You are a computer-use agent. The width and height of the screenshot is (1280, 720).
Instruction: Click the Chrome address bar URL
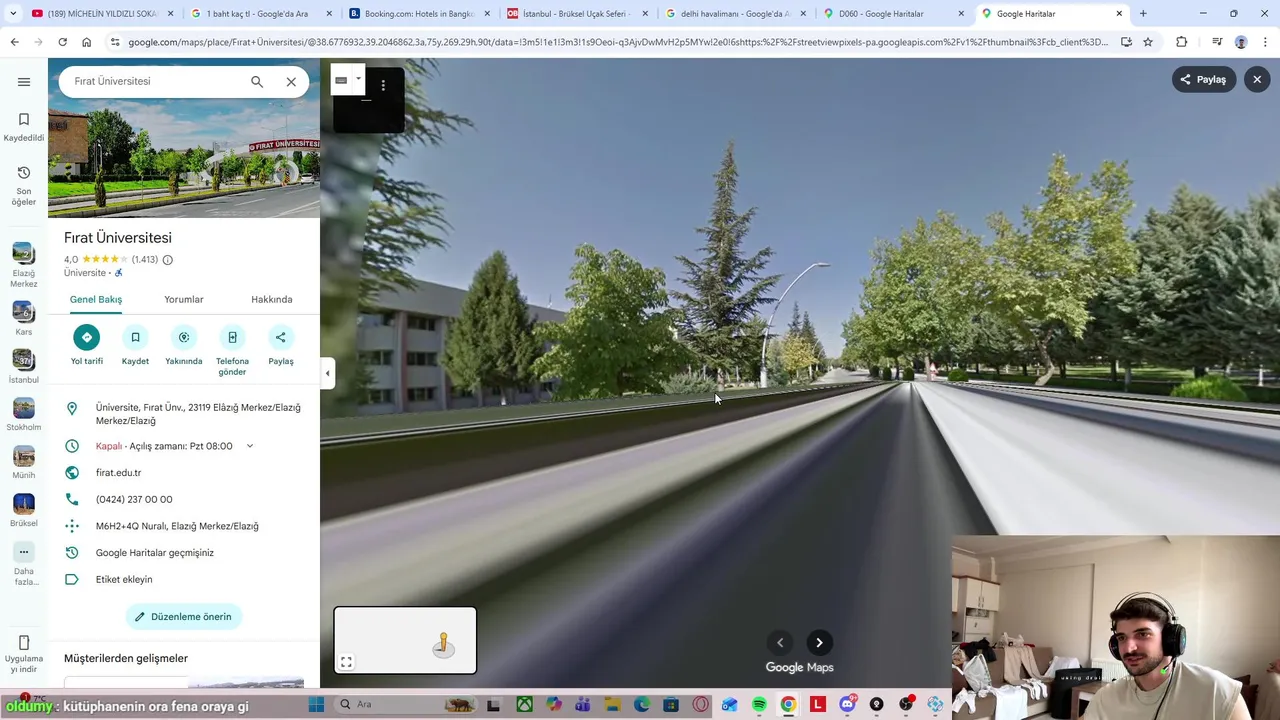(618, 42)
